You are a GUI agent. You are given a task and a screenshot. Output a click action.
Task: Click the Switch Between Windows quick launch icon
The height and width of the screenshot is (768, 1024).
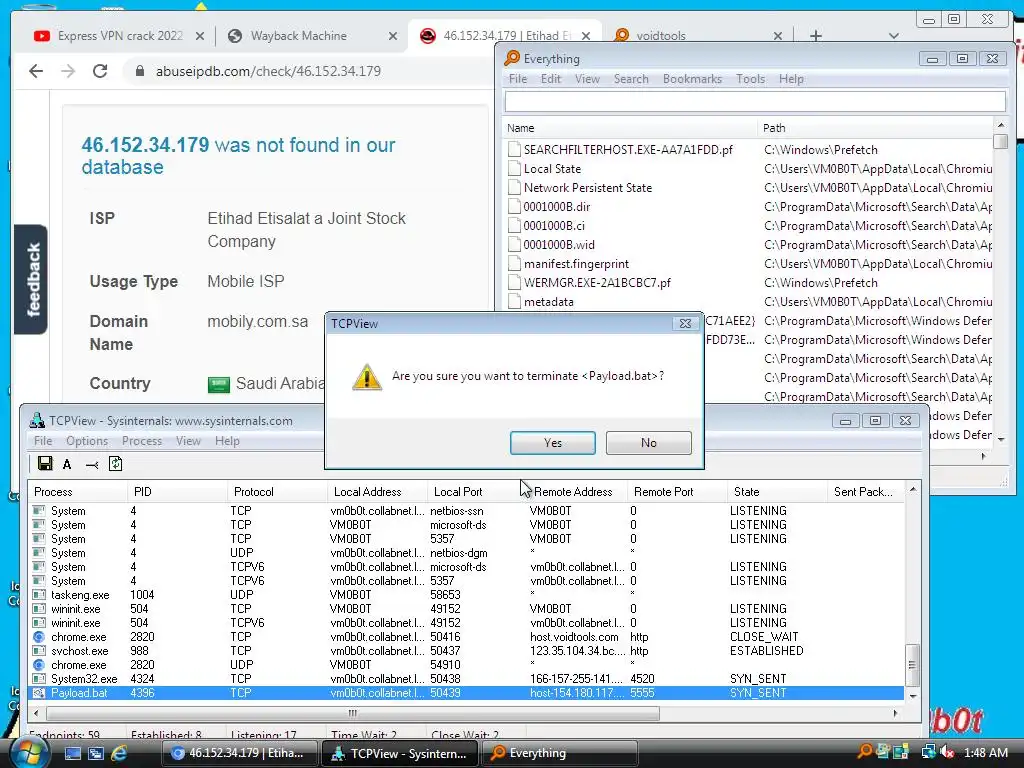[x=96, y=753]
